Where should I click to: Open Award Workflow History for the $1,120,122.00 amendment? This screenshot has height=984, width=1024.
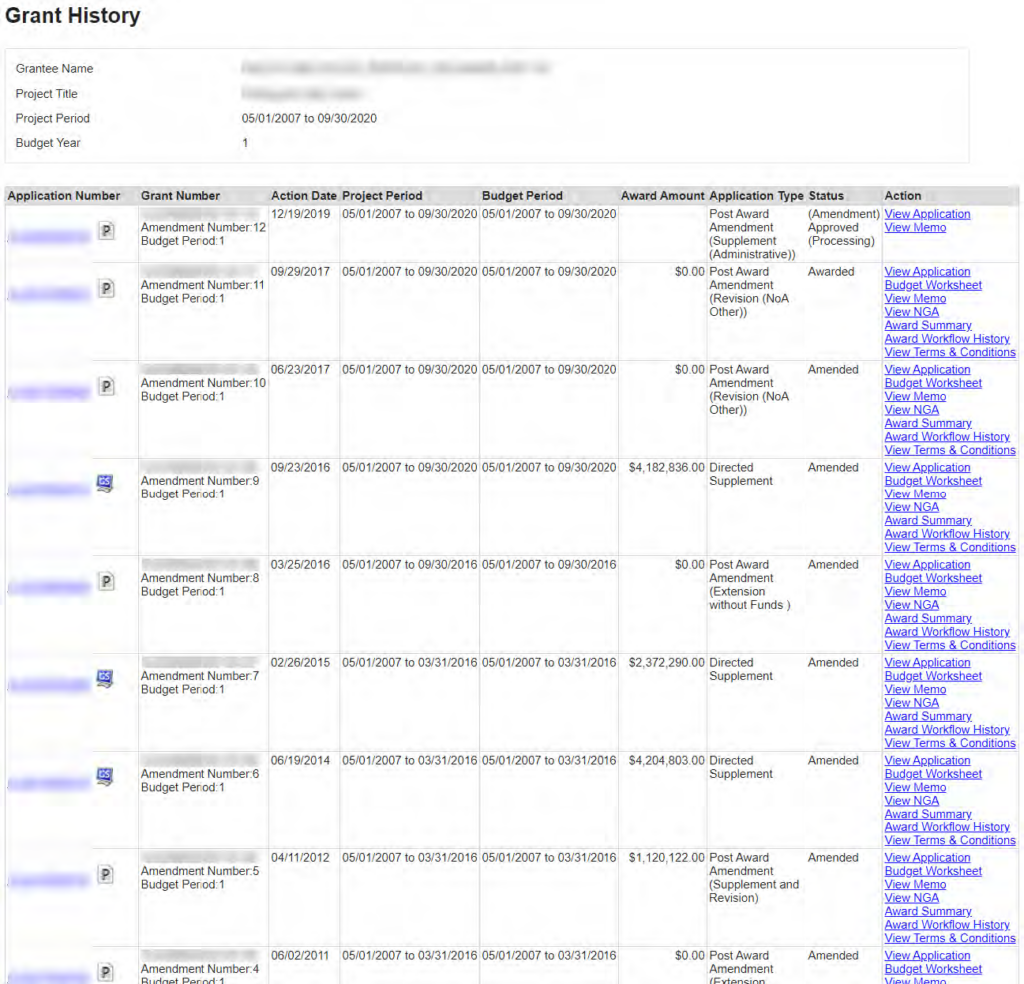[946, 925]
